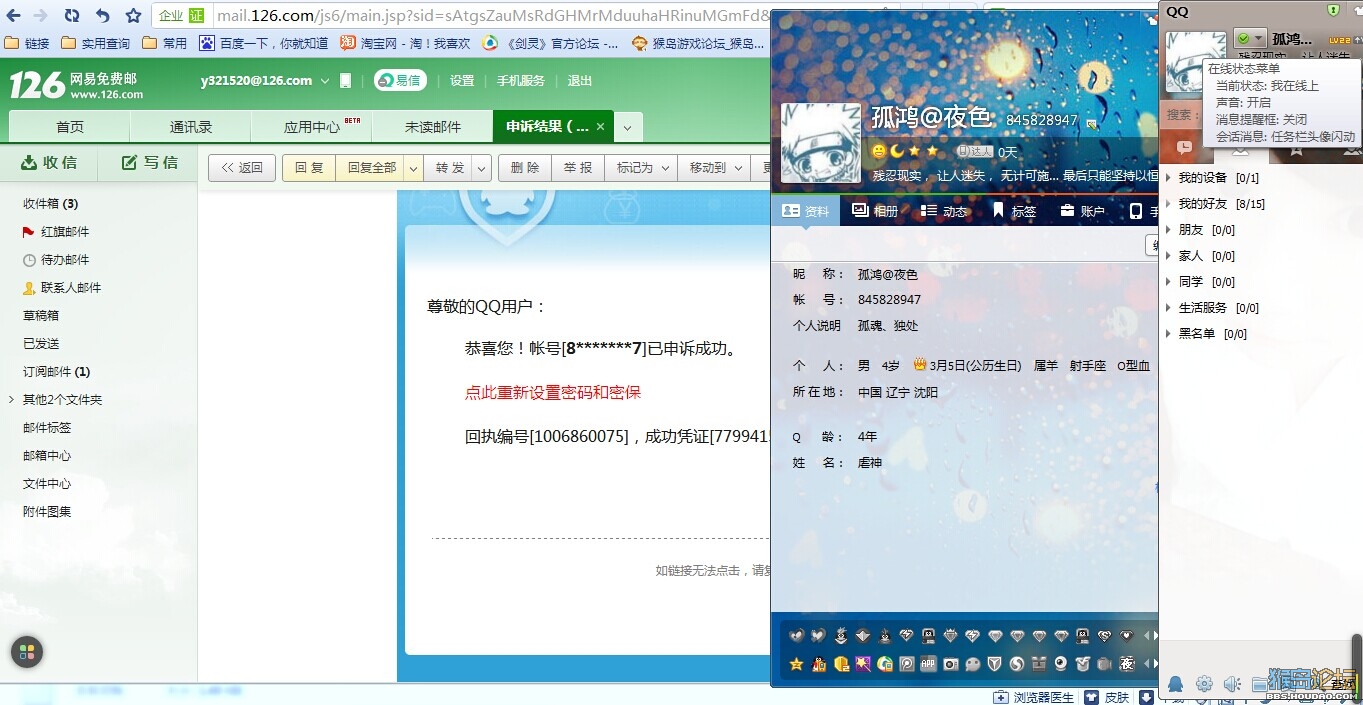Click 退出 to log out of mail

(x=580, y=81)
